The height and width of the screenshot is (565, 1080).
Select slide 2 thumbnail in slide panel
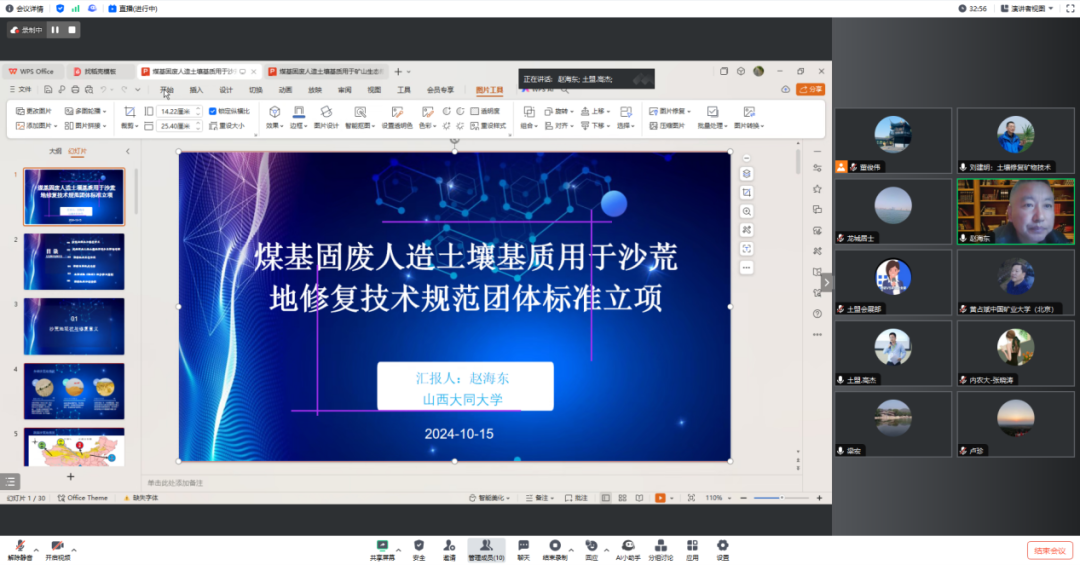[x=74, y=261]
